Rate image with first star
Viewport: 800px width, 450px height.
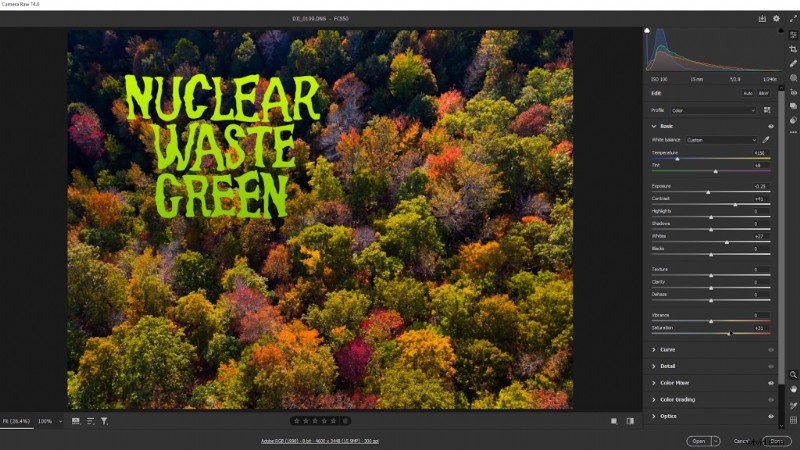(296, 421)
